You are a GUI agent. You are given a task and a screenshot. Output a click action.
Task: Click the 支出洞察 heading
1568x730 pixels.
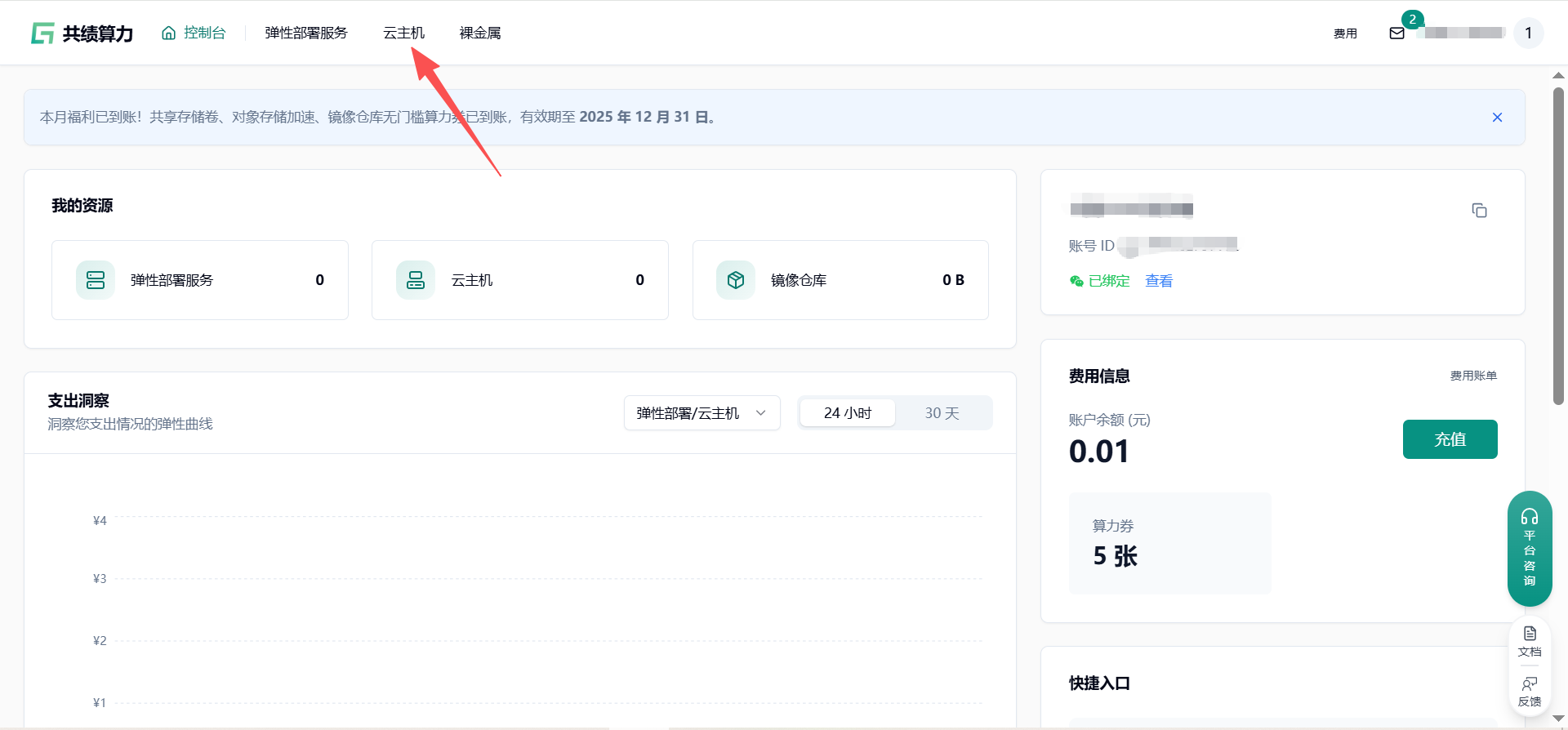point(78,401)
